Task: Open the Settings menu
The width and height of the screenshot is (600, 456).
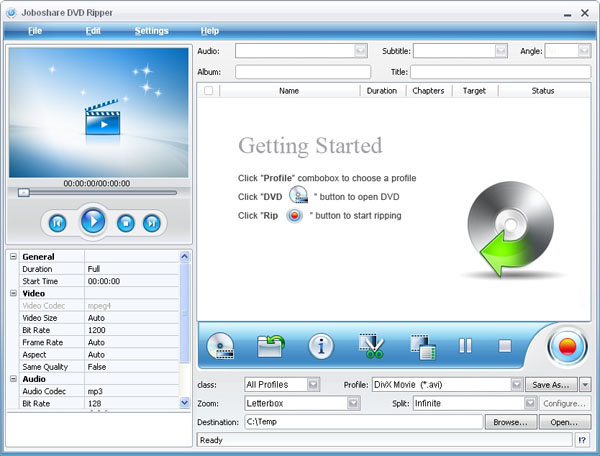Action: click(152, 31)
